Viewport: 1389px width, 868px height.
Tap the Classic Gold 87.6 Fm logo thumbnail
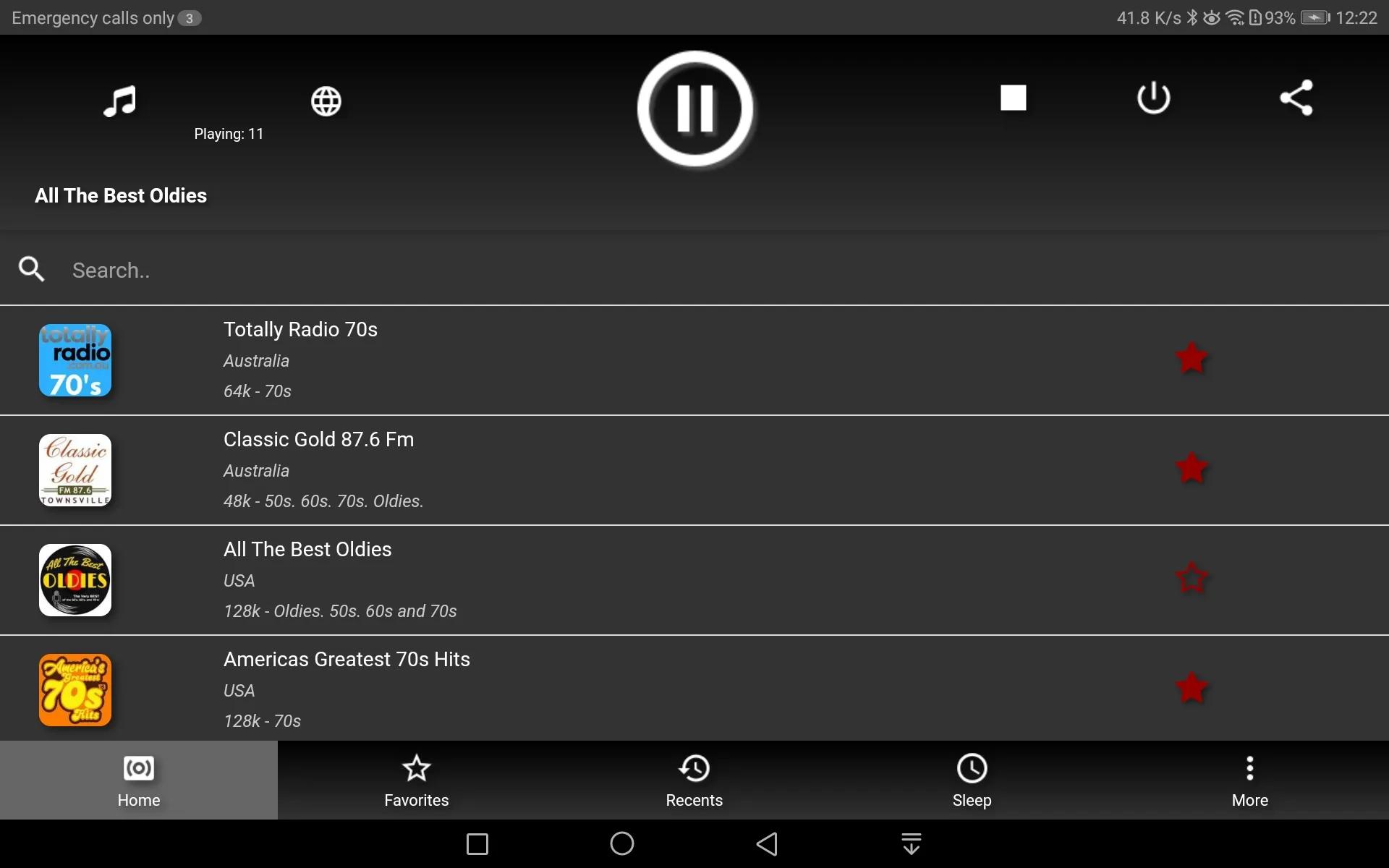(75, 470)
